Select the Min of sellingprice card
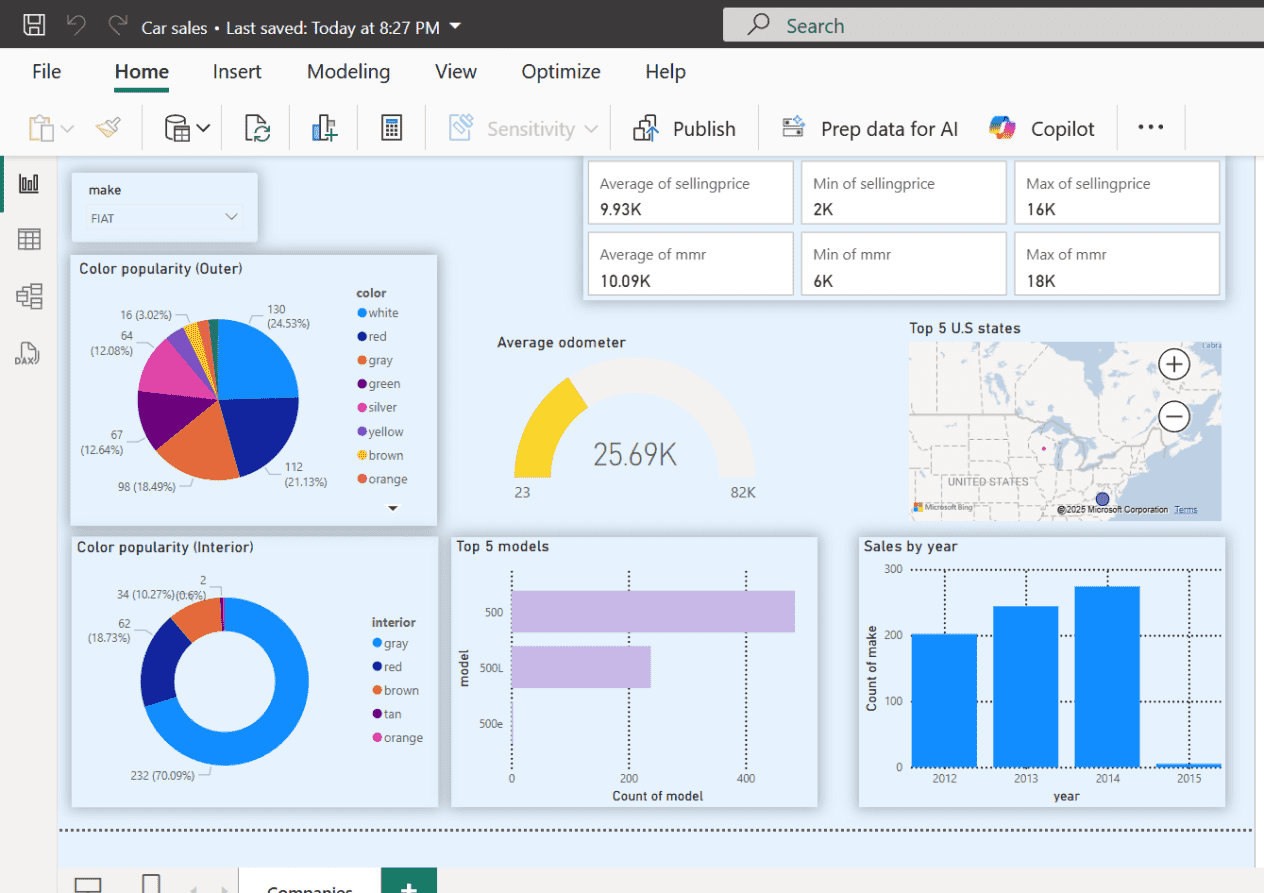Screen dimensions: 1264x893 click(903, 193)
